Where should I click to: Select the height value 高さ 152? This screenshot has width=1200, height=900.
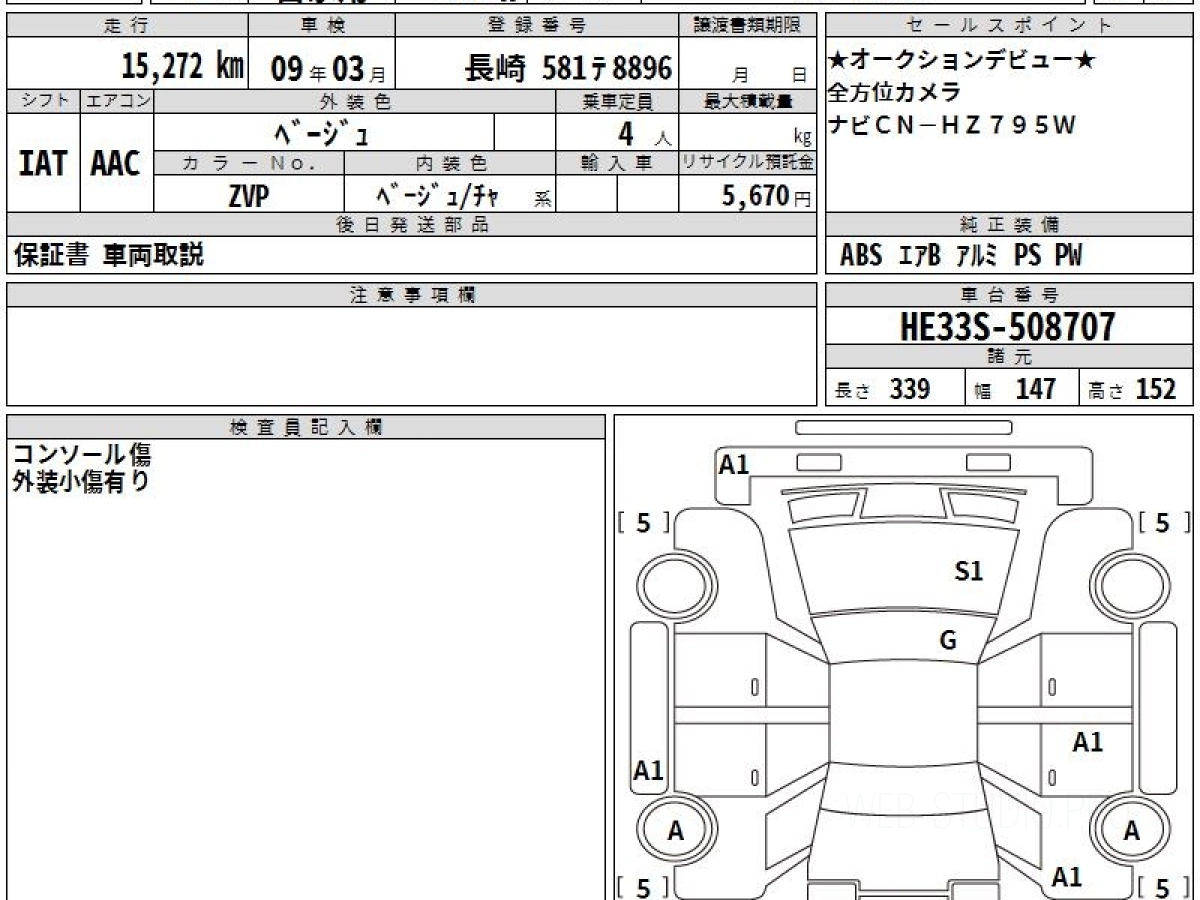(1132, 389)
